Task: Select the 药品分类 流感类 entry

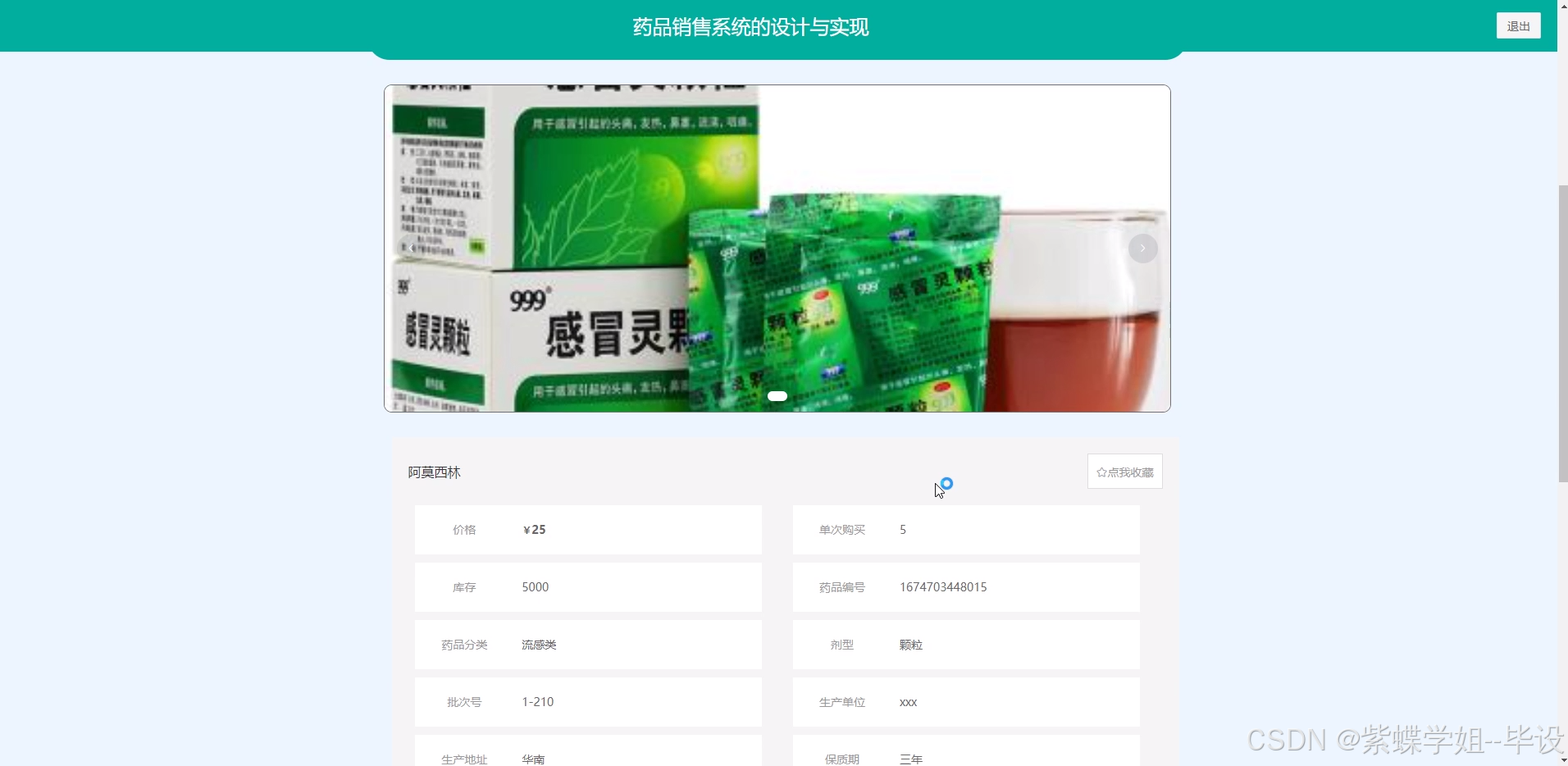Action: (x=588, y=645)
